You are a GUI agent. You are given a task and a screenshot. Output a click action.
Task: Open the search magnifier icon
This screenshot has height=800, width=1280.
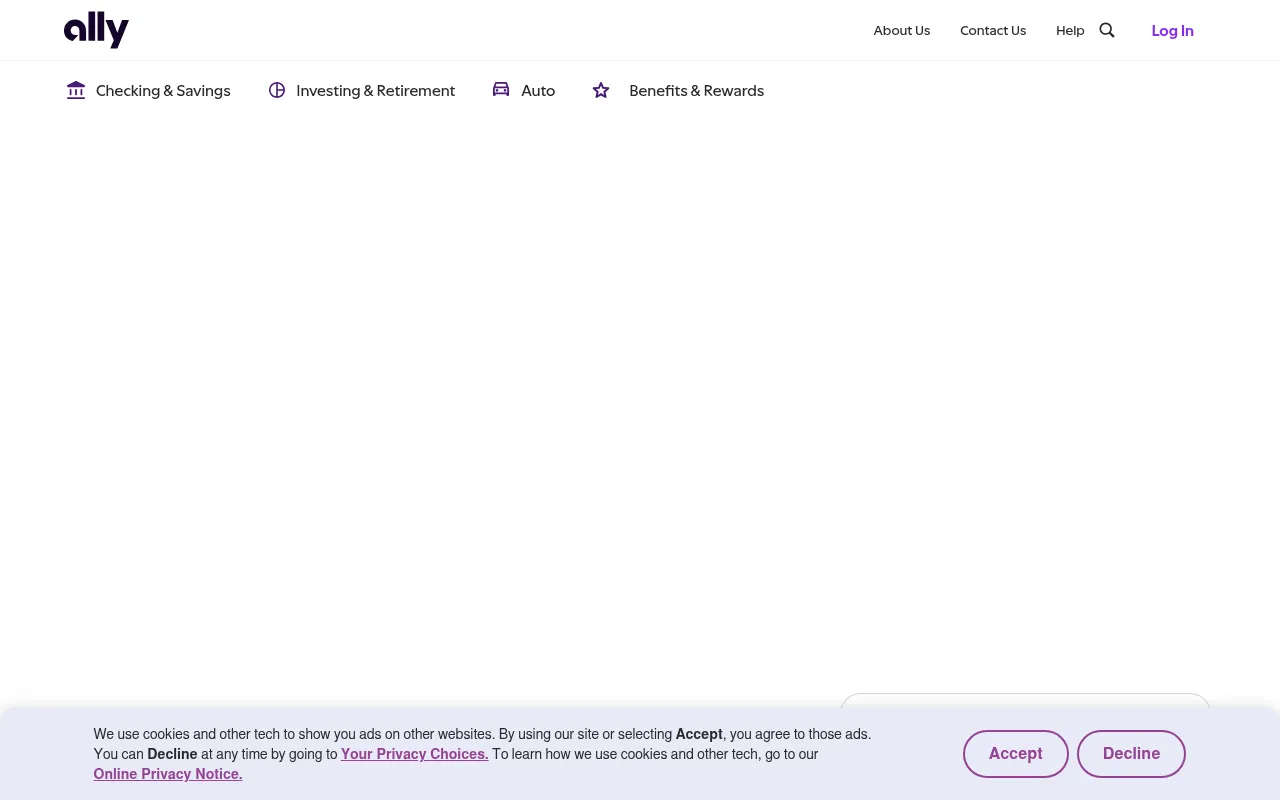[1107, 30]
